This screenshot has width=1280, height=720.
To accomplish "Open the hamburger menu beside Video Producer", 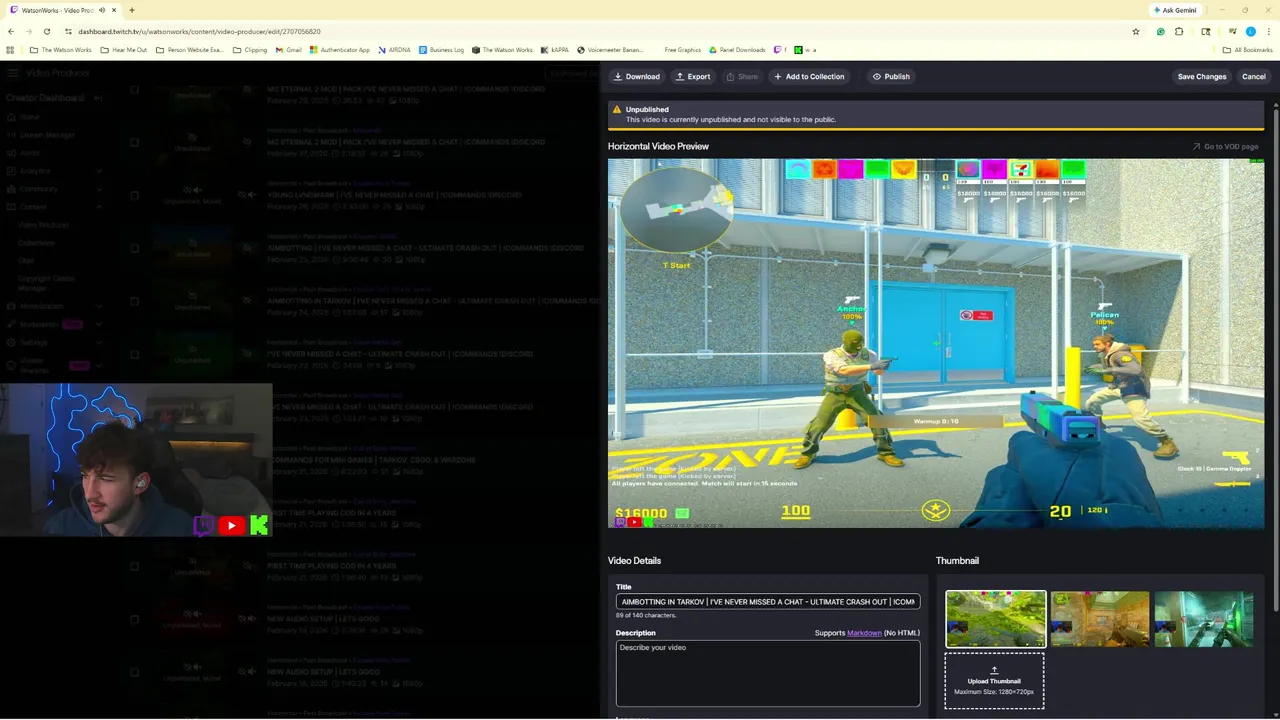I will tap(11, 73).
